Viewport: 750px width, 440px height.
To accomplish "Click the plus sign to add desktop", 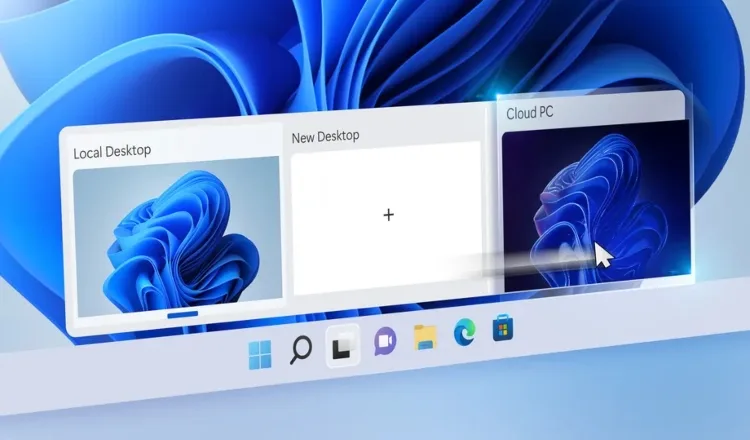I will (389, 215).
